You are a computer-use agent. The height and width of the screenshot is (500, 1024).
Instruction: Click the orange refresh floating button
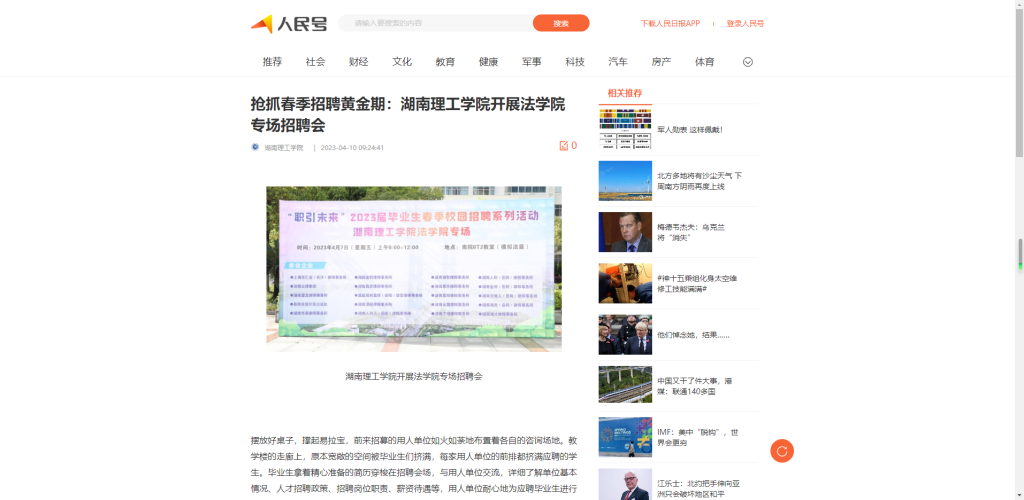781,451
